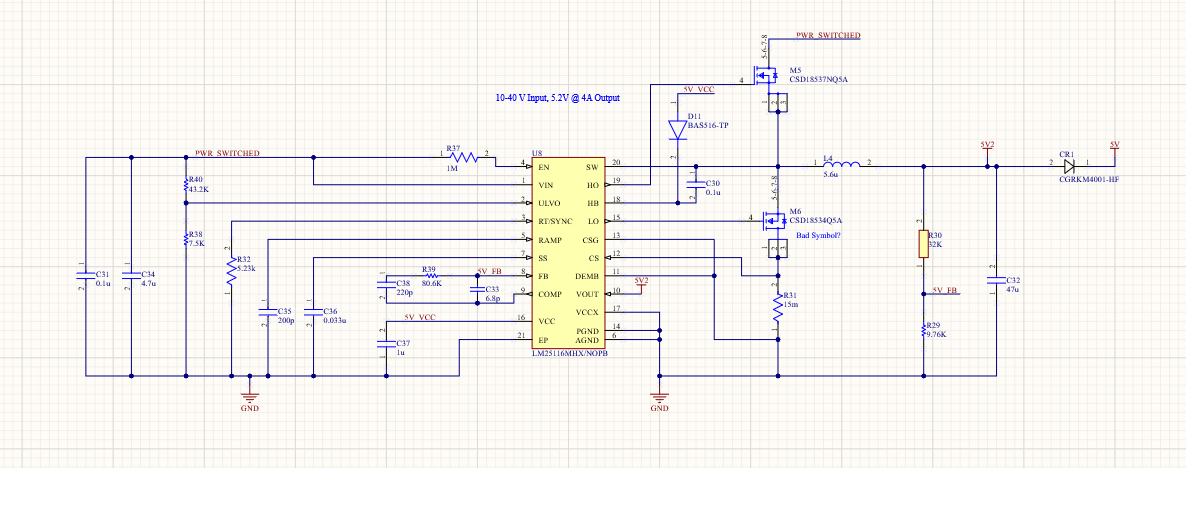Select the R40 resistor symbol
The height and width of the screenshot is (523, 1186).
[x=185, y=185]
